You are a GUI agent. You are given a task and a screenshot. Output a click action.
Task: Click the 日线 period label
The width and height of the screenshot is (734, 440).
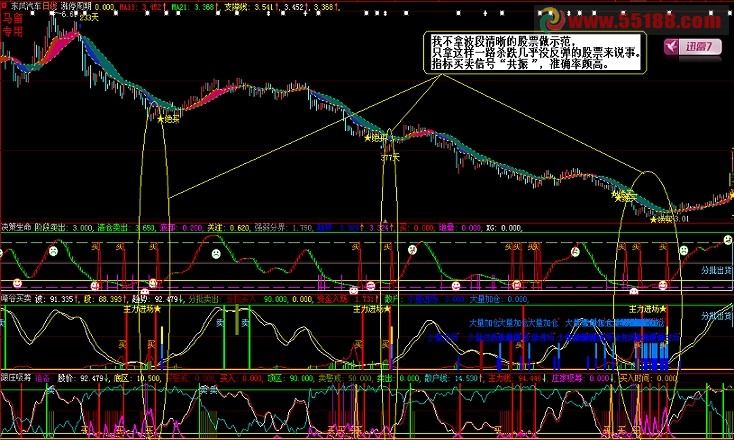point(50,7)
